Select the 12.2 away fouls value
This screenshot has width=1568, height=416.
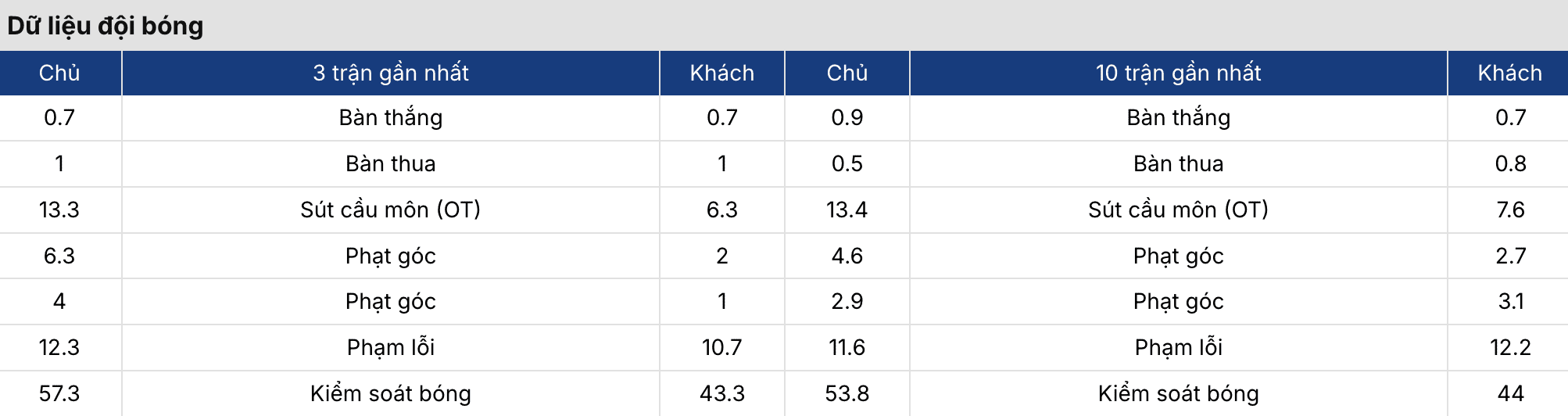pyautogui.click(x=1510, y=347)
